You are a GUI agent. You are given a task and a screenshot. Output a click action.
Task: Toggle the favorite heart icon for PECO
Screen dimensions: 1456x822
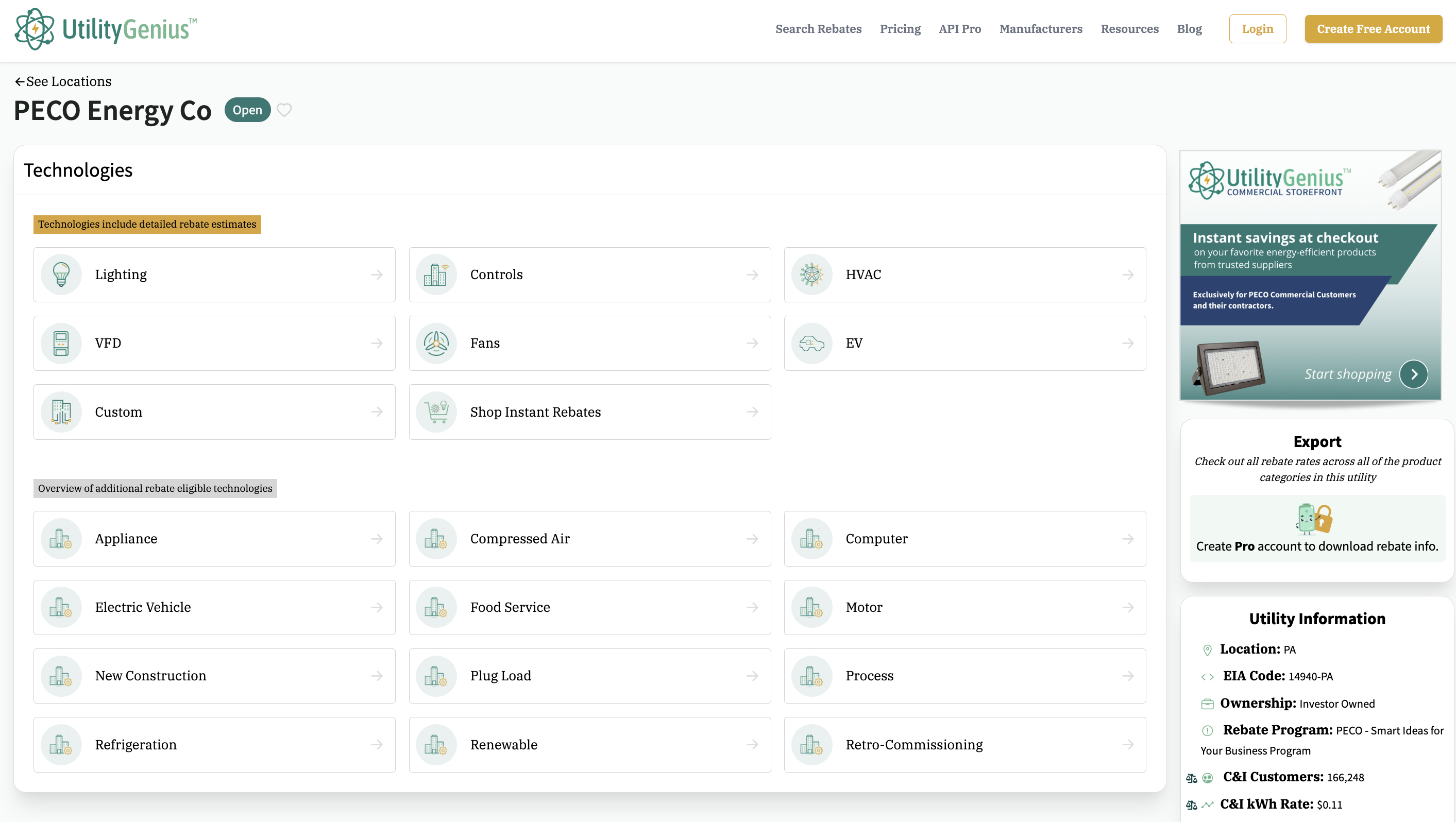coord(284,110)
